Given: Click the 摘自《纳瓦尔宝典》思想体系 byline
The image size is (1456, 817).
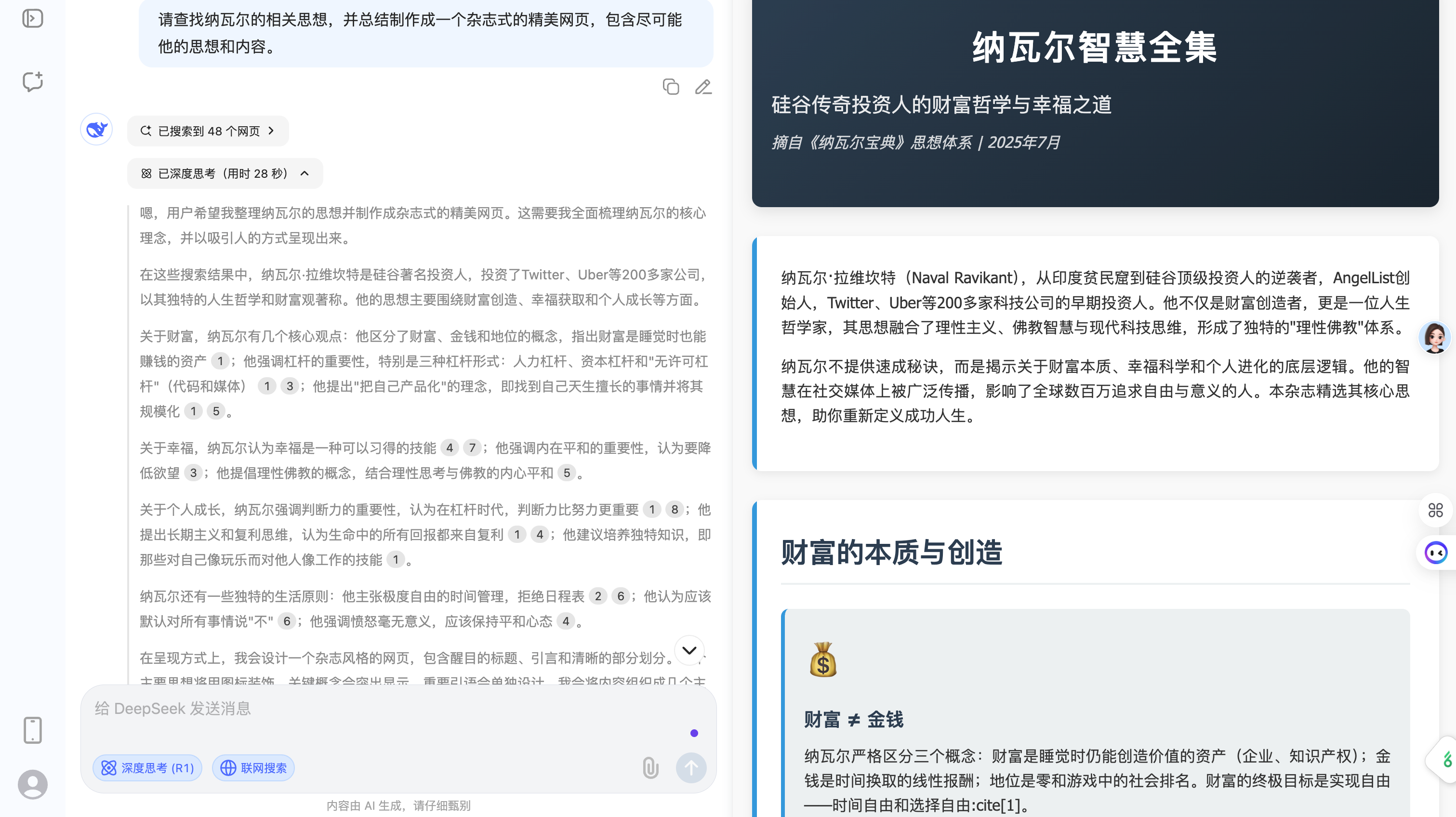Looking at the screenshot, I should tap(915, 143).
